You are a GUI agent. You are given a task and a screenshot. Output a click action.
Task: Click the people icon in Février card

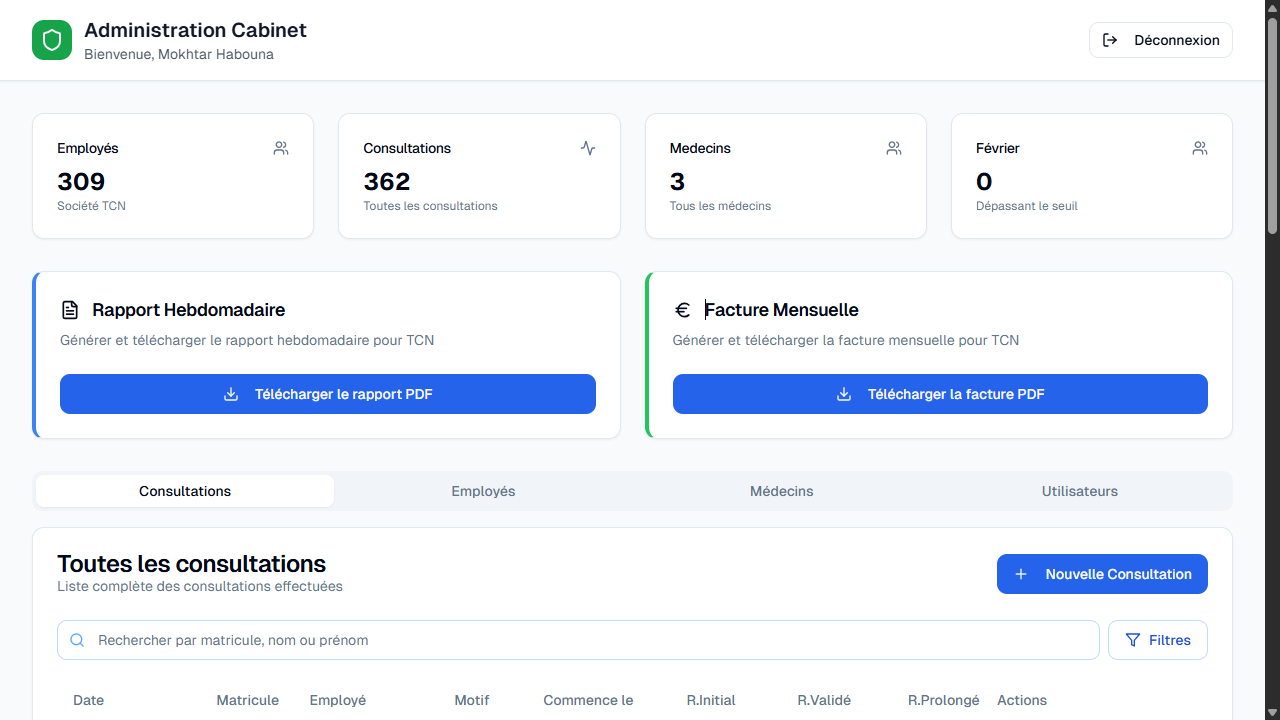[1200, 148]
